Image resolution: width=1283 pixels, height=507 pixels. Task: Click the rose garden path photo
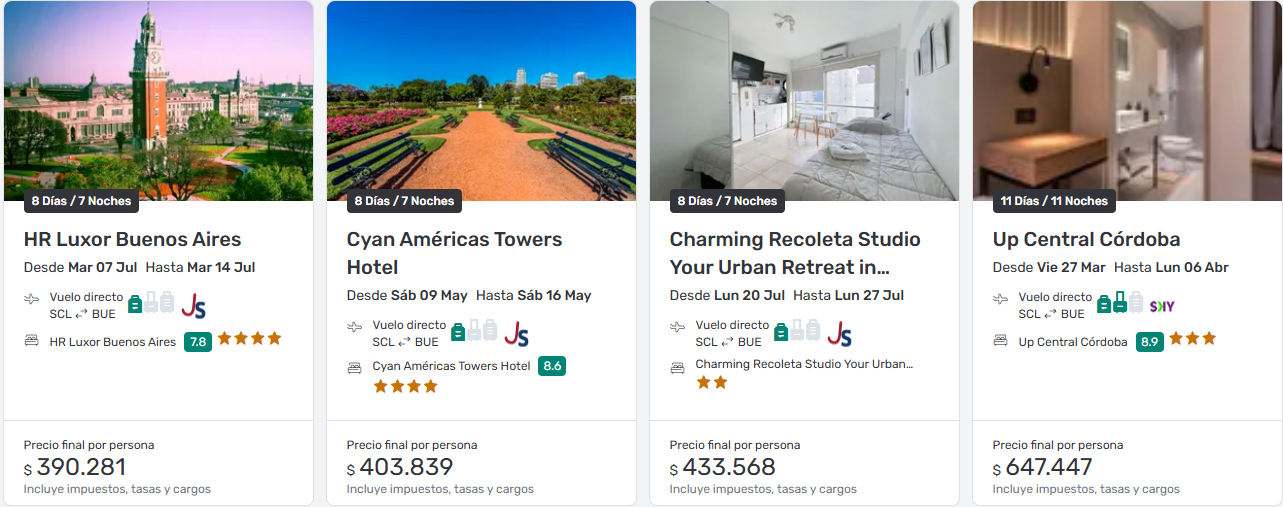point(481,100)
